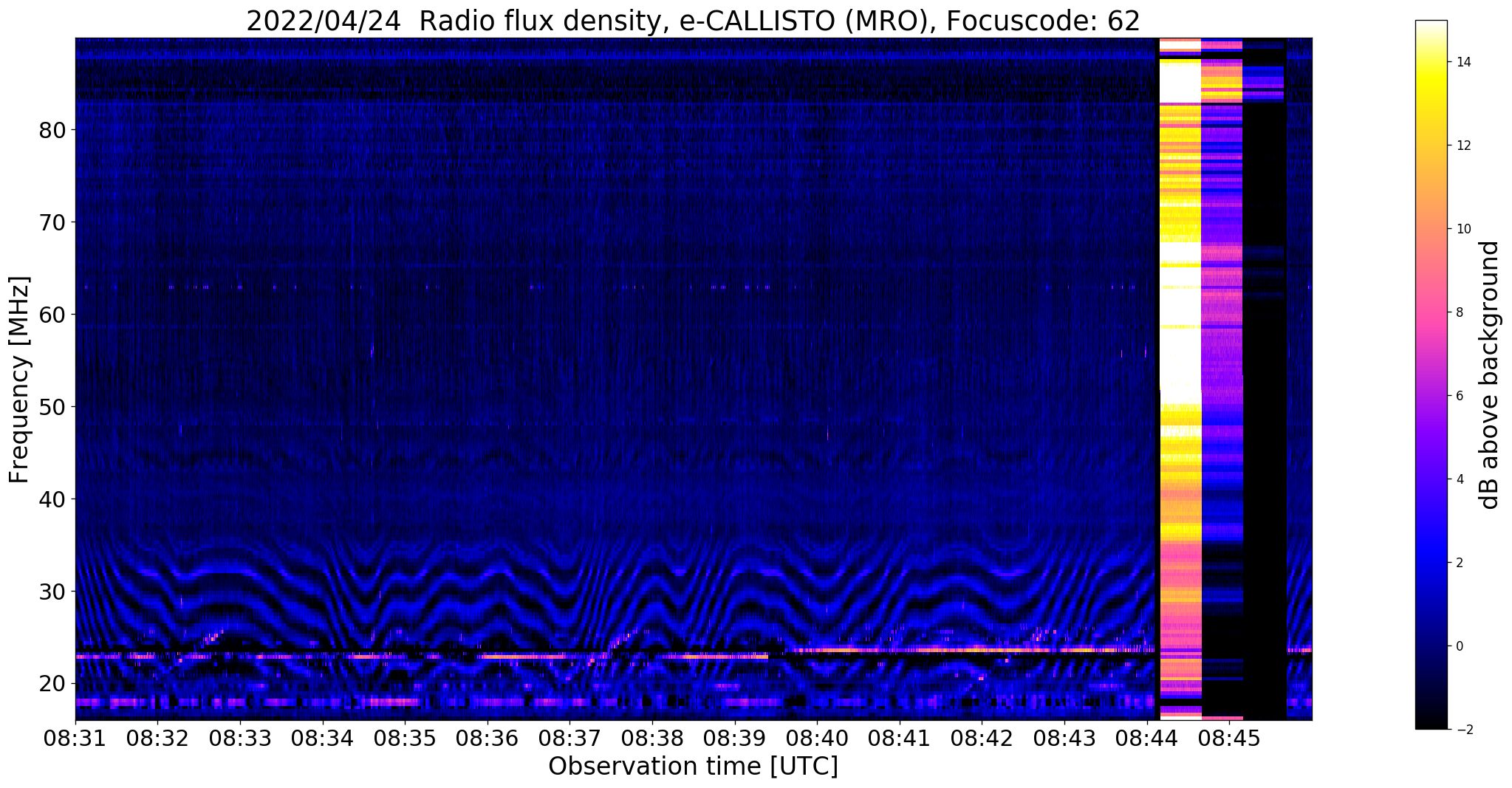The width and height of the screenshot is (1512, 788).
Task: Click the 70 frequency tick label
Action: (52, 222)
